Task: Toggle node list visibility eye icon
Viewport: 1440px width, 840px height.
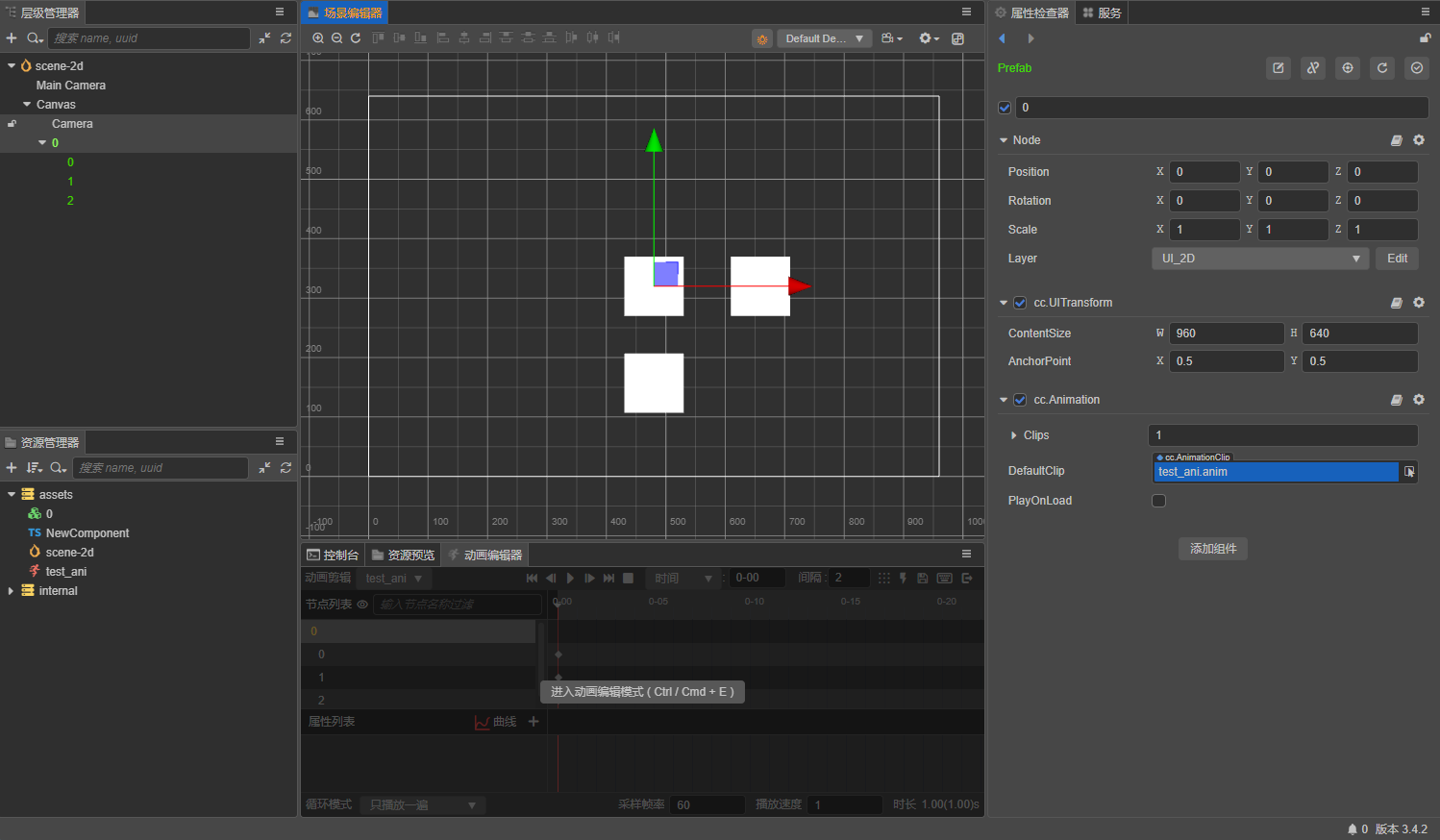Action: point(362,605)
